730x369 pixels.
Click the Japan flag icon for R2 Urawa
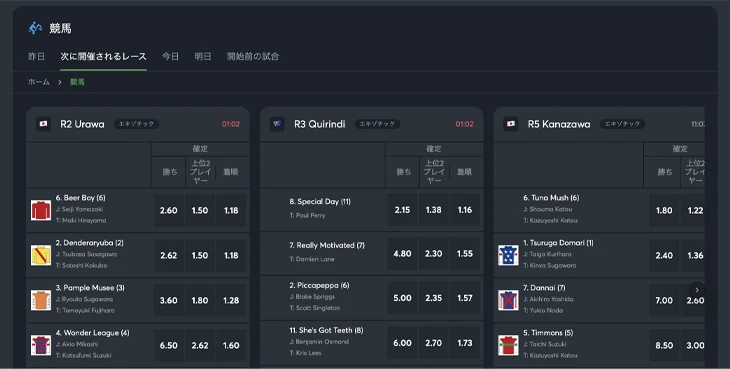pos(43,124)
